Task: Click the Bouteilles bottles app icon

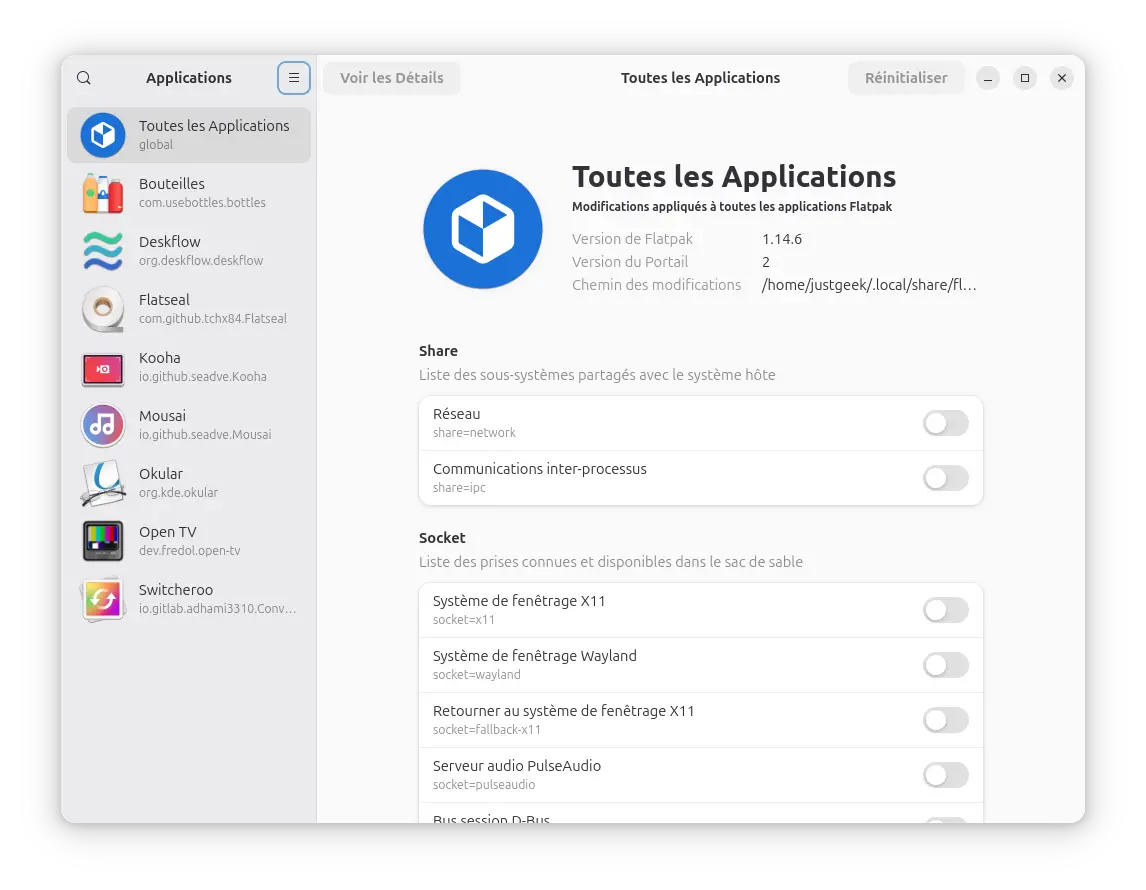Action: (x=103, y=193)
